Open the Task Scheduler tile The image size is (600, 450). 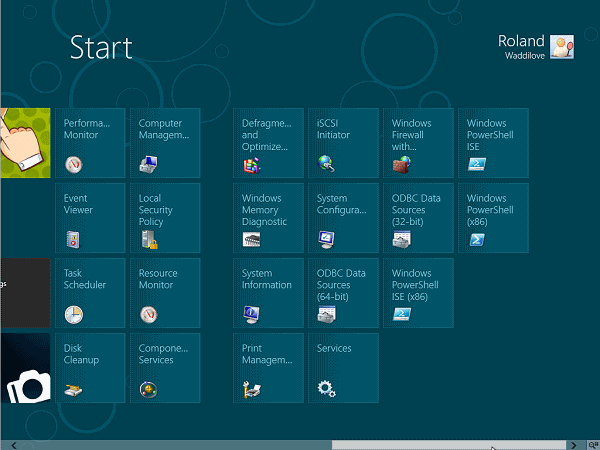pyautogui.click(x=90, y=293)
